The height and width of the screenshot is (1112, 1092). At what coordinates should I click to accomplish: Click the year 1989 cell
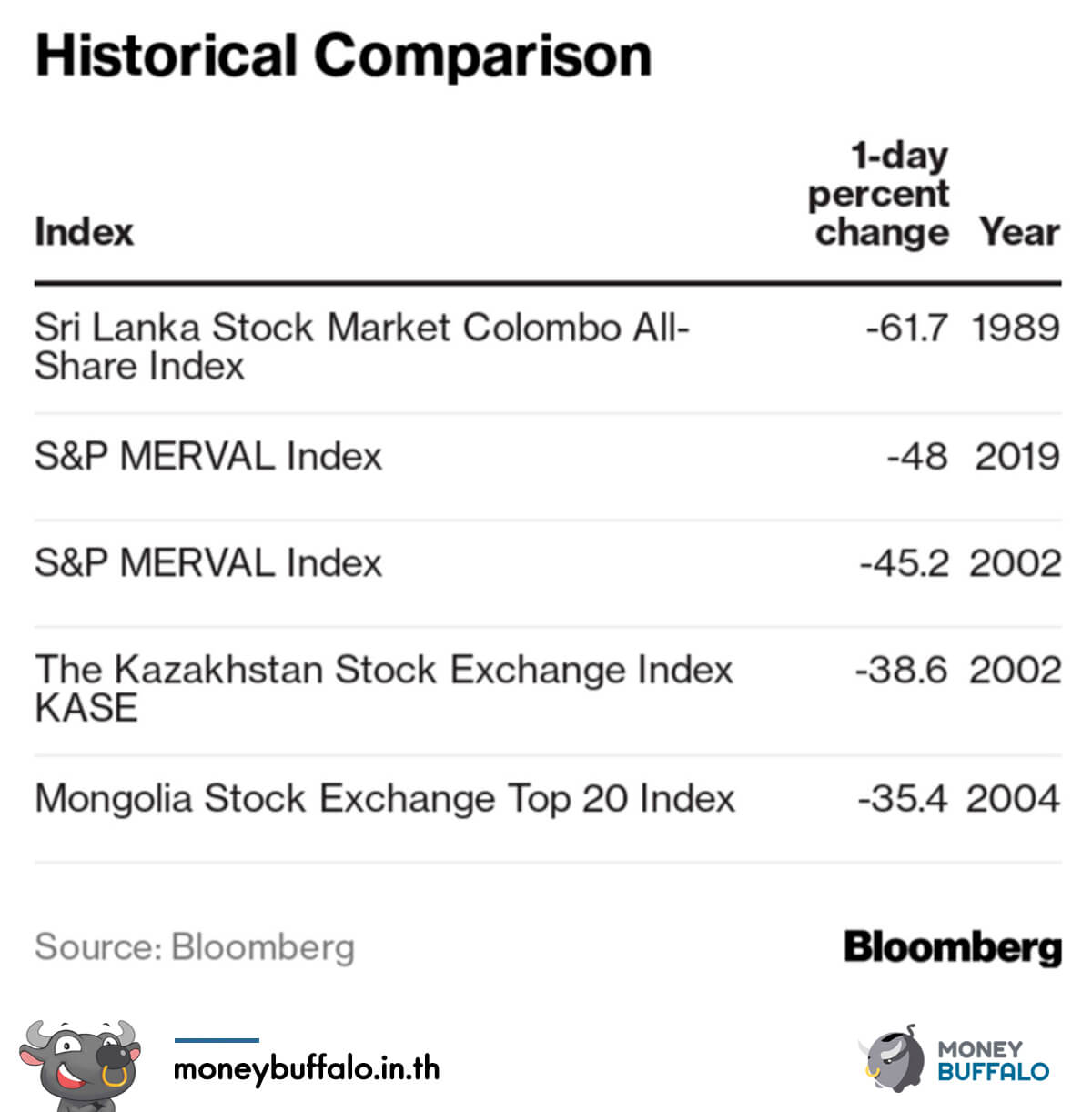1016,328
